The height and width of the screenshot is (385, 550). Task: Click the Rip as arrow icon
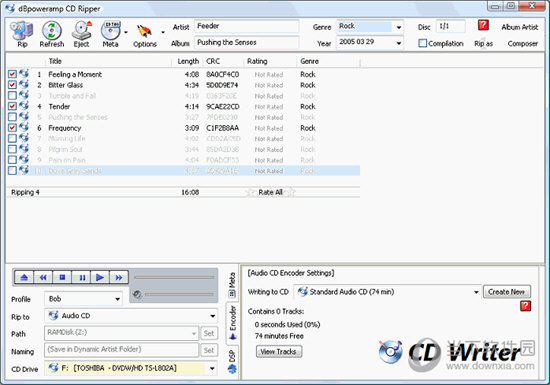[483, 43]
